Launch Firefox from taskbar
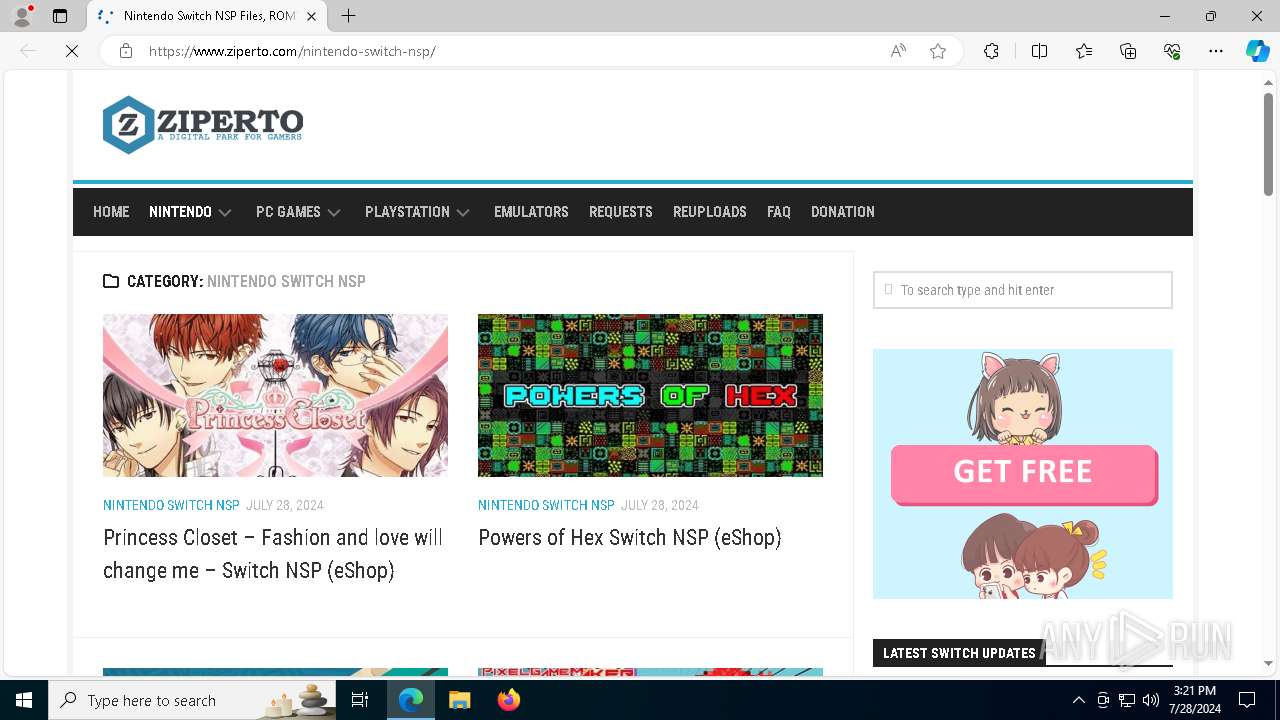Screen dimensions: 1280x720 [508, 700]
